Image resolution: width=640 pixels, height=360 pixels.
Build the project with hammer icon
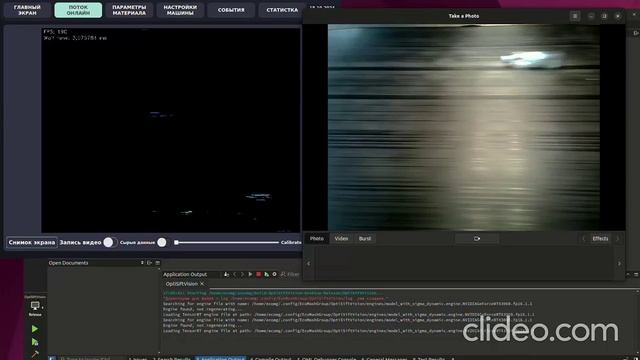(x=35, y=354)
